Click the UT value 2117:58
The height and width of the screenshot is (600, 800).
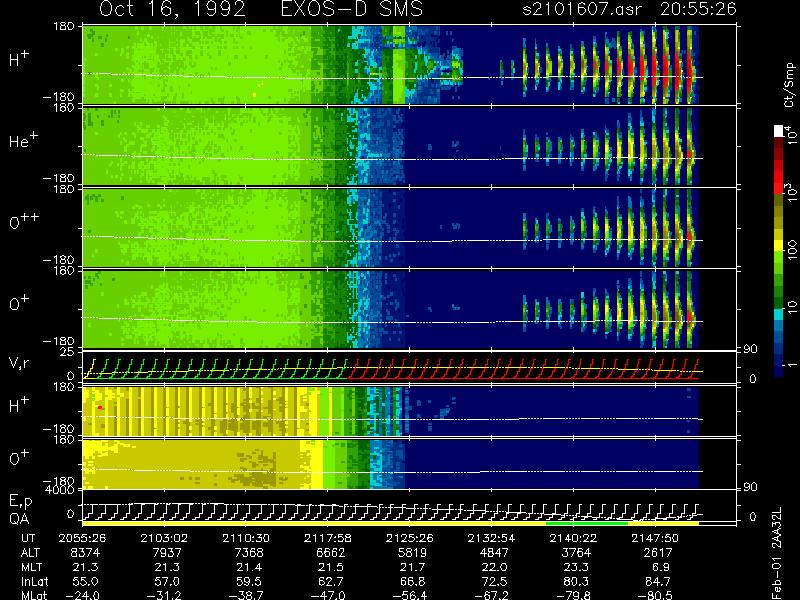click(328, 538)
